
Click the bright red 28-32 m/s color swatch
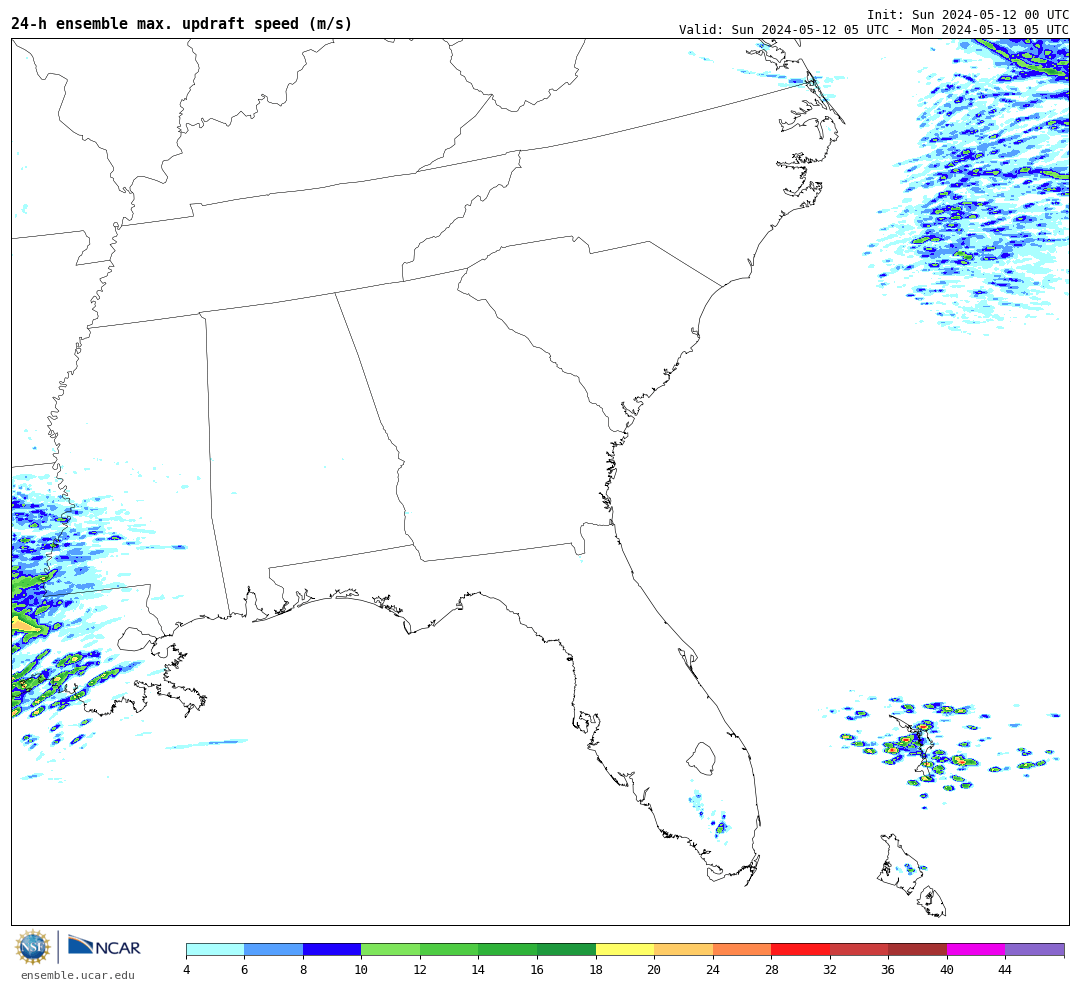click(x=800, y=950)
